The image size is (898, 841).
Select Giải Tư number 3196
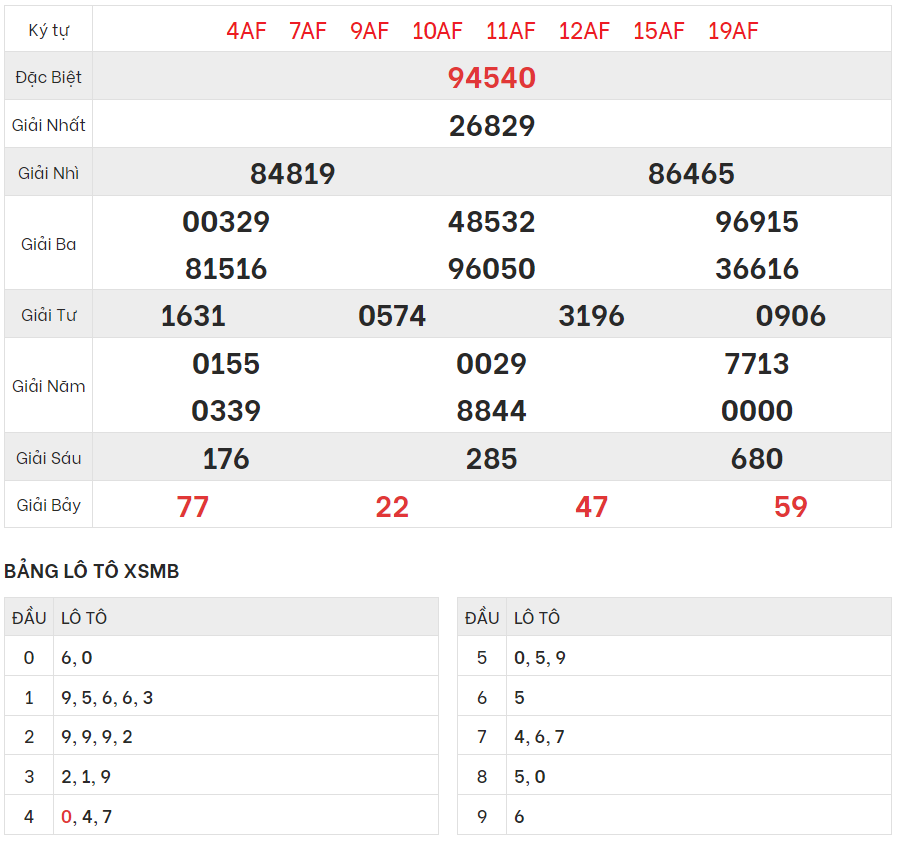coord(591,316)
